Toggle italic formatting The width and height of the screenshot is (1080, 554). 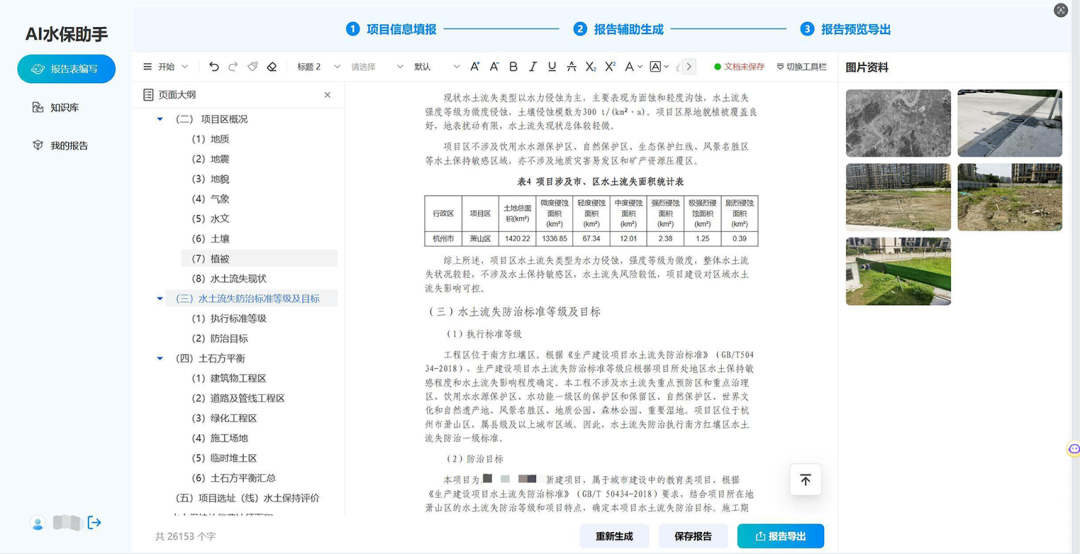click(533, 67)
